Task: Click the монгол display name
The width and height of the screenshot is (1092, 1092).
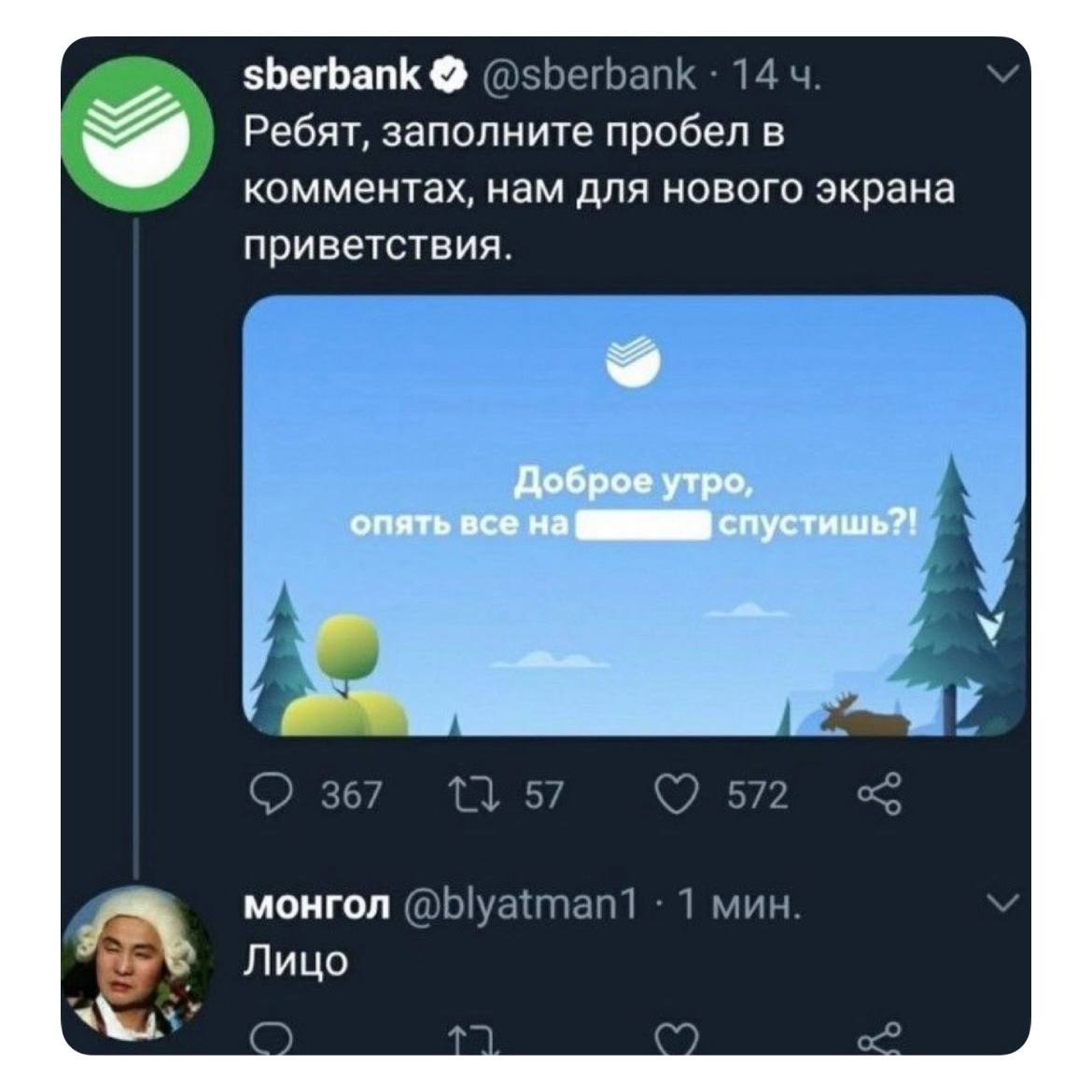Action: (x=317, y=907)
